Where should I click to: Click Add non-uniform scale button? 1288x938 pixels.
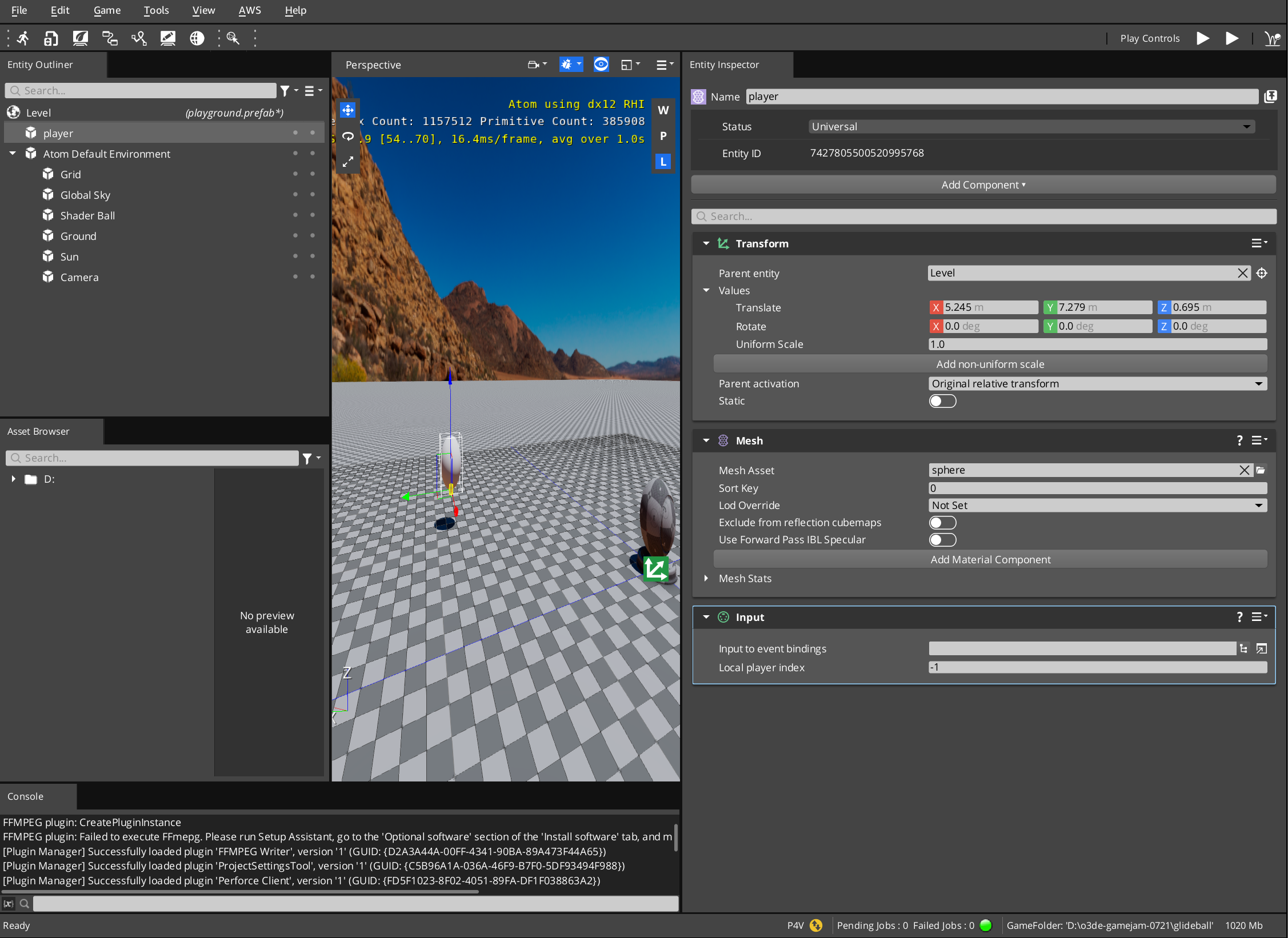pyautogui.click(x=990, y=364)
